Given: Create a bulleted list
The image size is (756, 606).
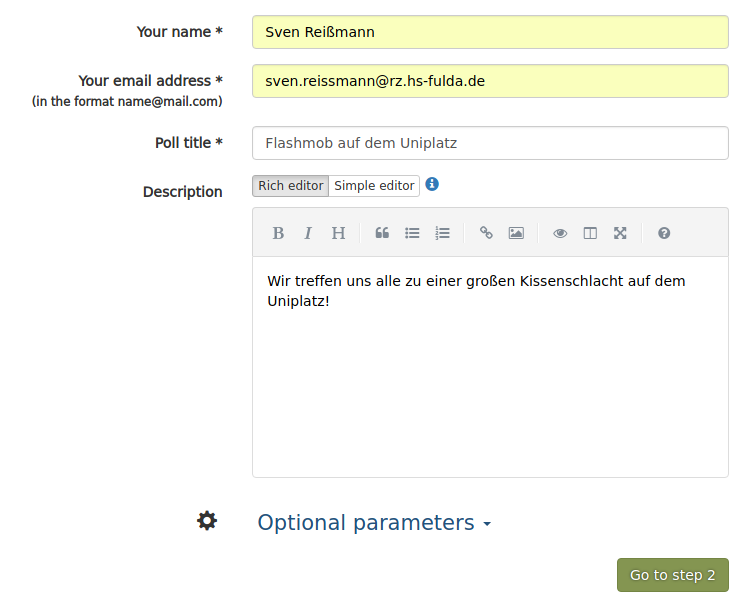Looking at the screenshot, I should (412, 233).
